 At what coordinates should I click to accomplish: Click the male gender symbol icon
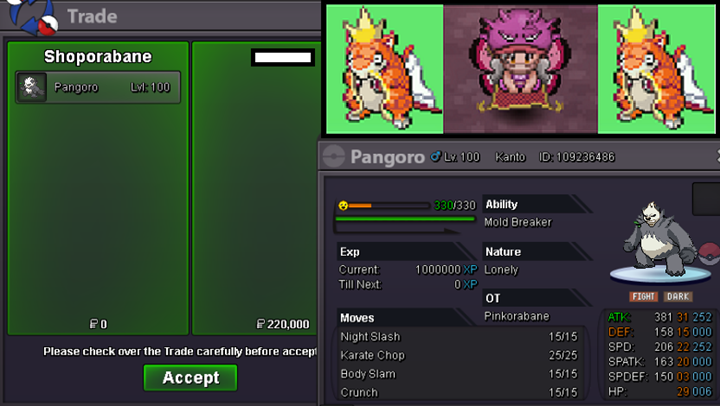pos(435,157)
